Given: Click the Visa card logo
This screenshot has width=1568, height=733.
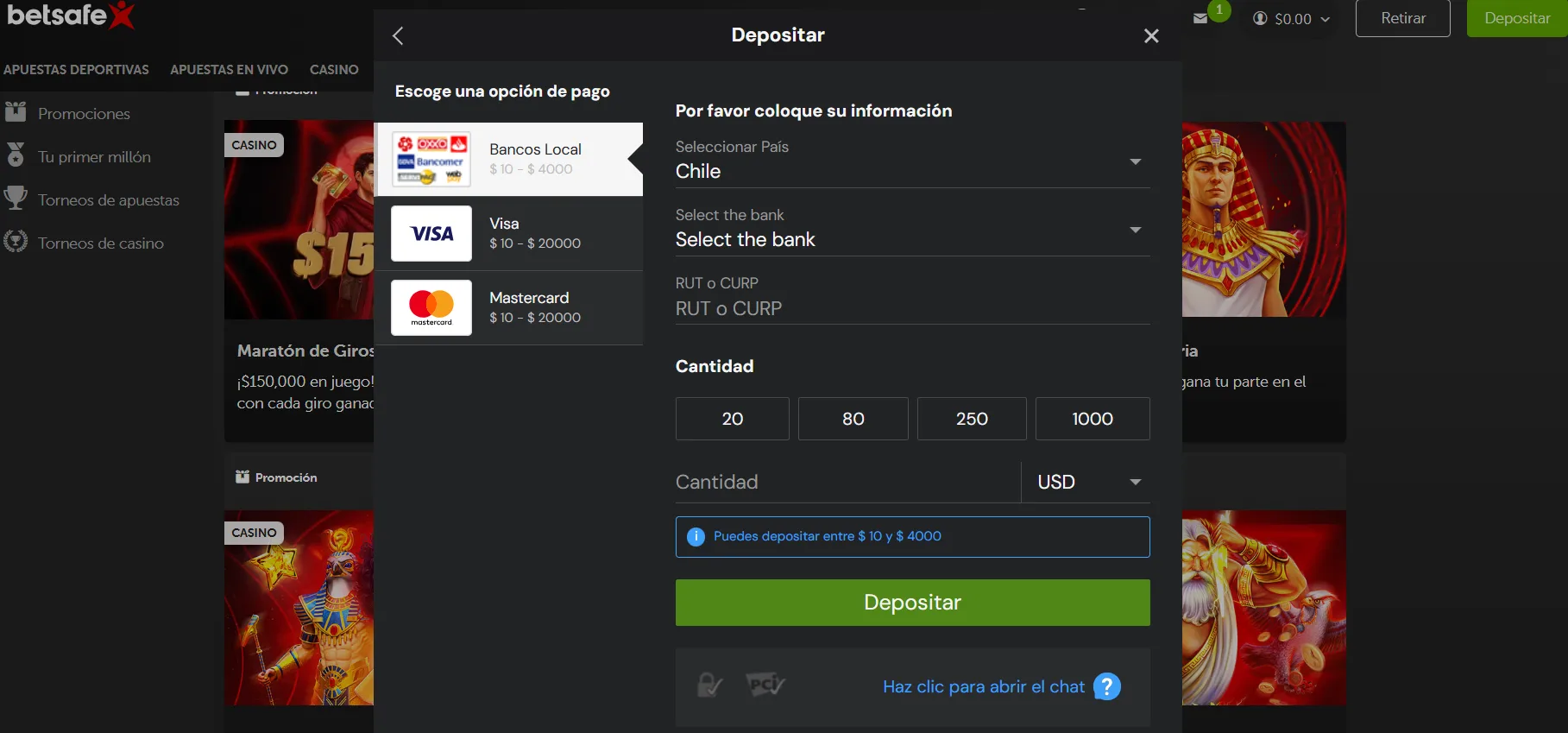Looking at the screenshot, I should click(431, 233).
